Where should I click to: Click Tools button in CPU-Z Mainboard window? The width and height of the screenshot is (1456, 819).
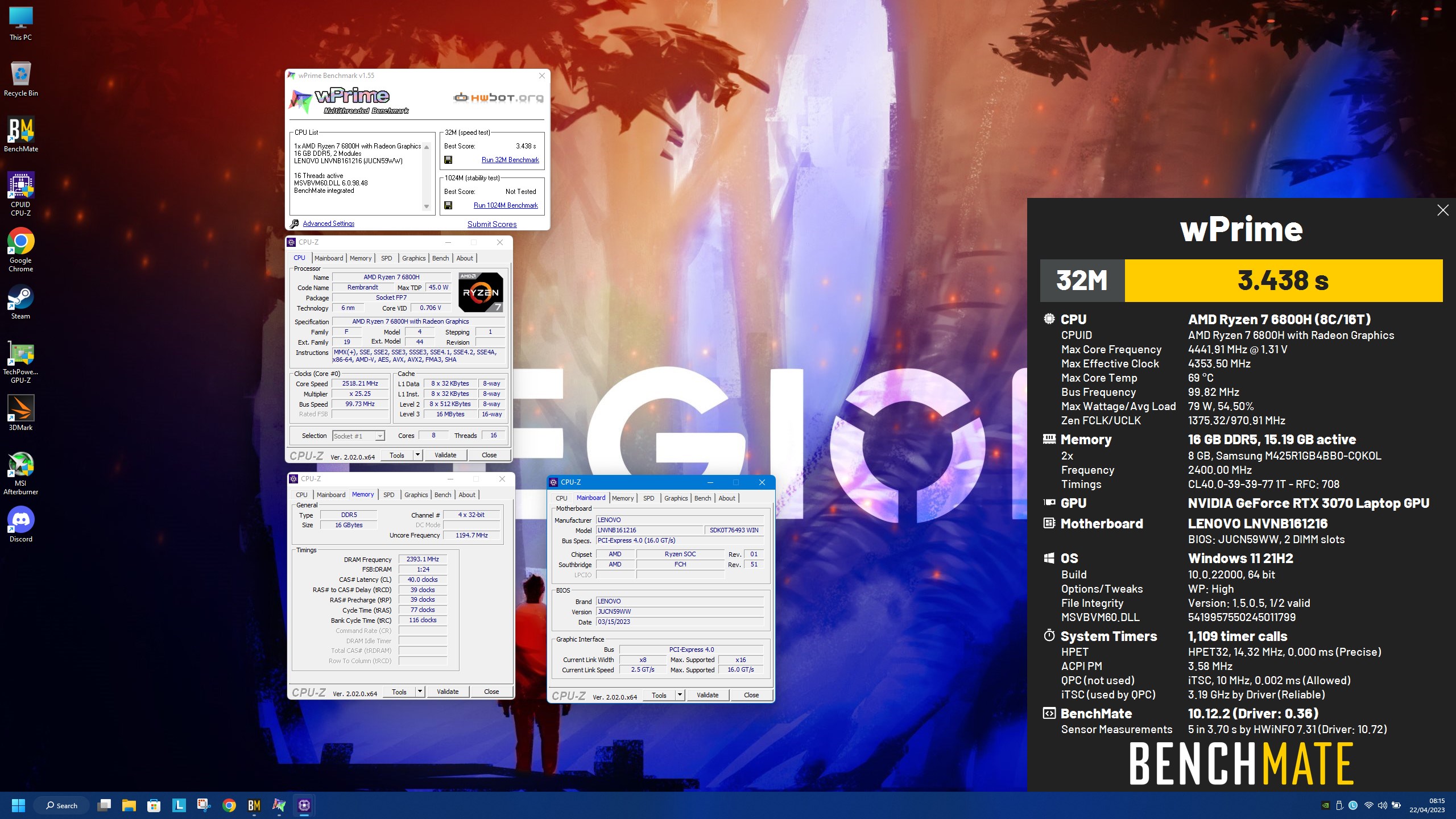[659, 695]
